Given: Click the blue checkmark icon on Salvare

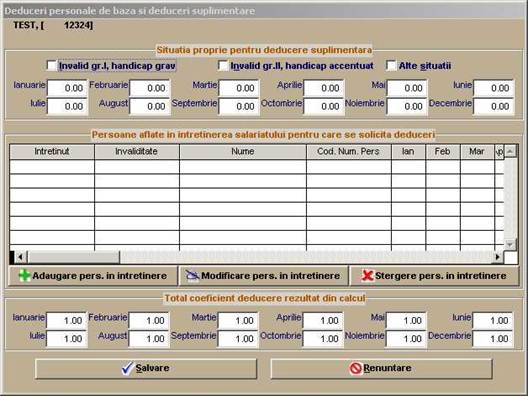Looking at the screenshot, I should pyautogui.click(x=127, y=368).
